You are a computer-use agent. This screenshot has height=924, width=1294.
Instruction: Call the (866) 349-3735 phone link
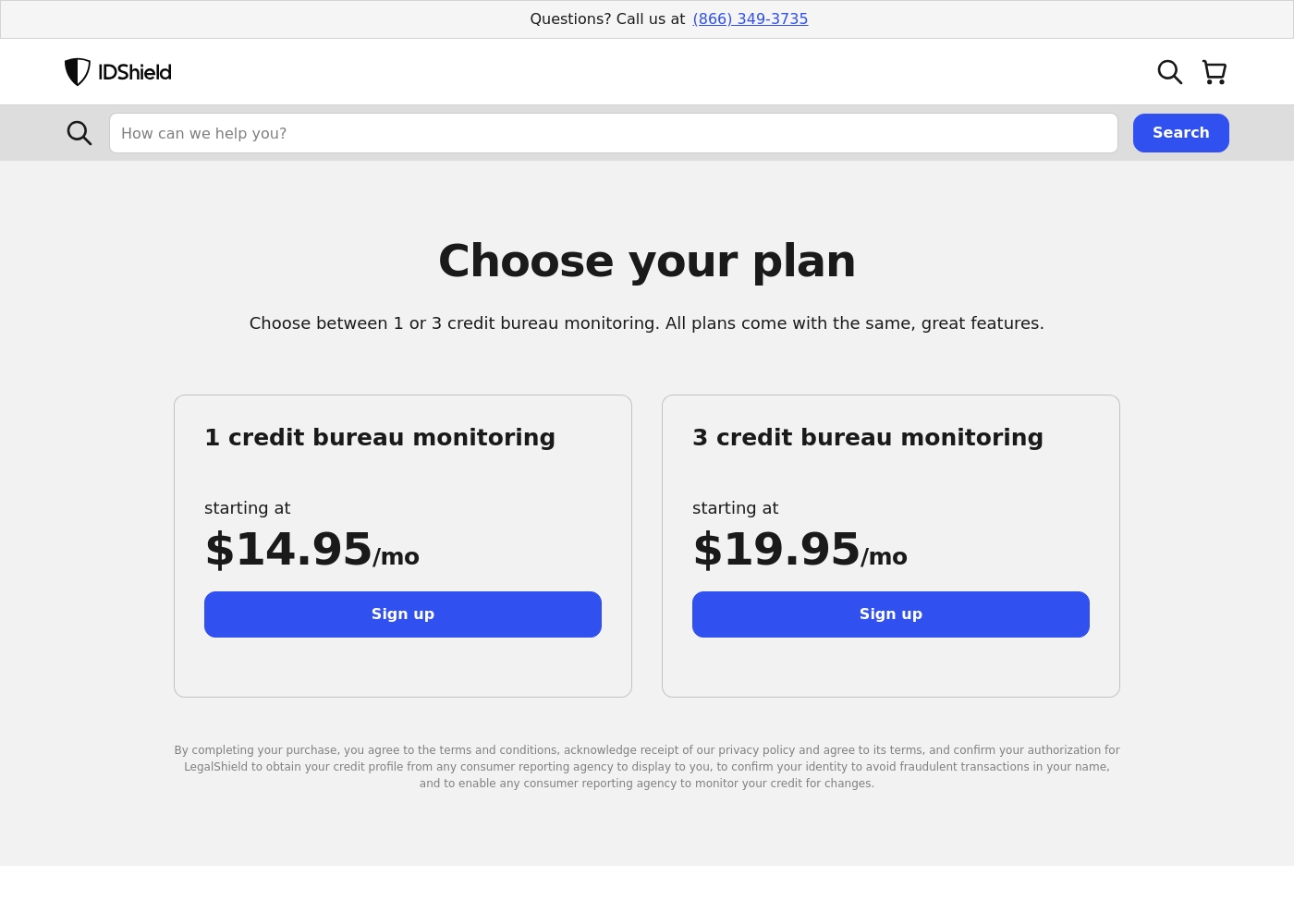pos(751,19)
